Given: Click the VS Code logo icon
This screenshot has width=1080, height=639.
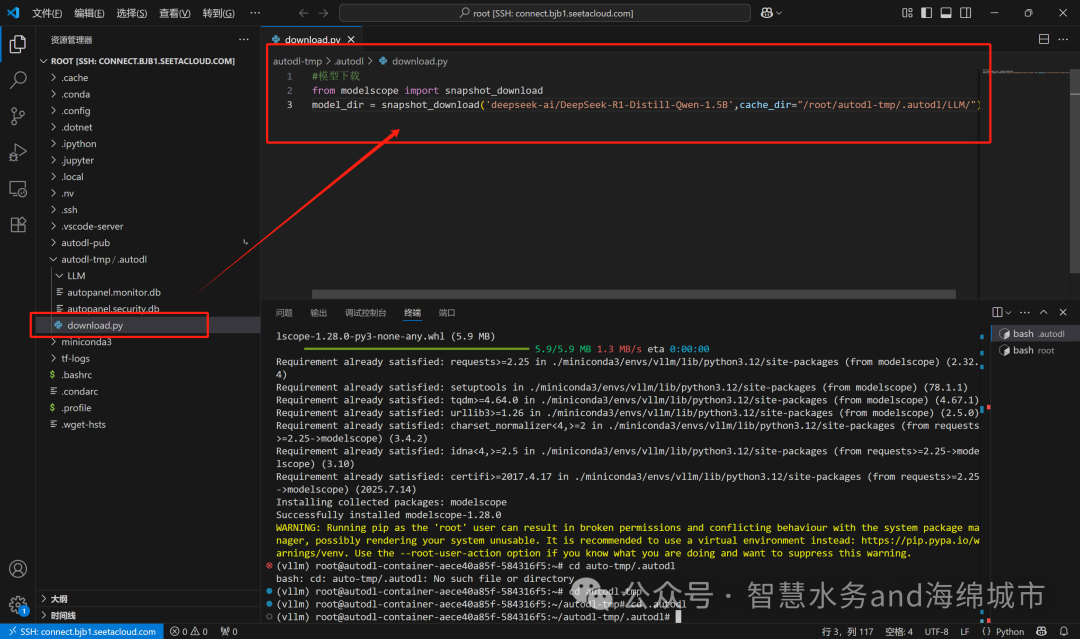Looking at the screenshot, I should [x=14, y=12].
